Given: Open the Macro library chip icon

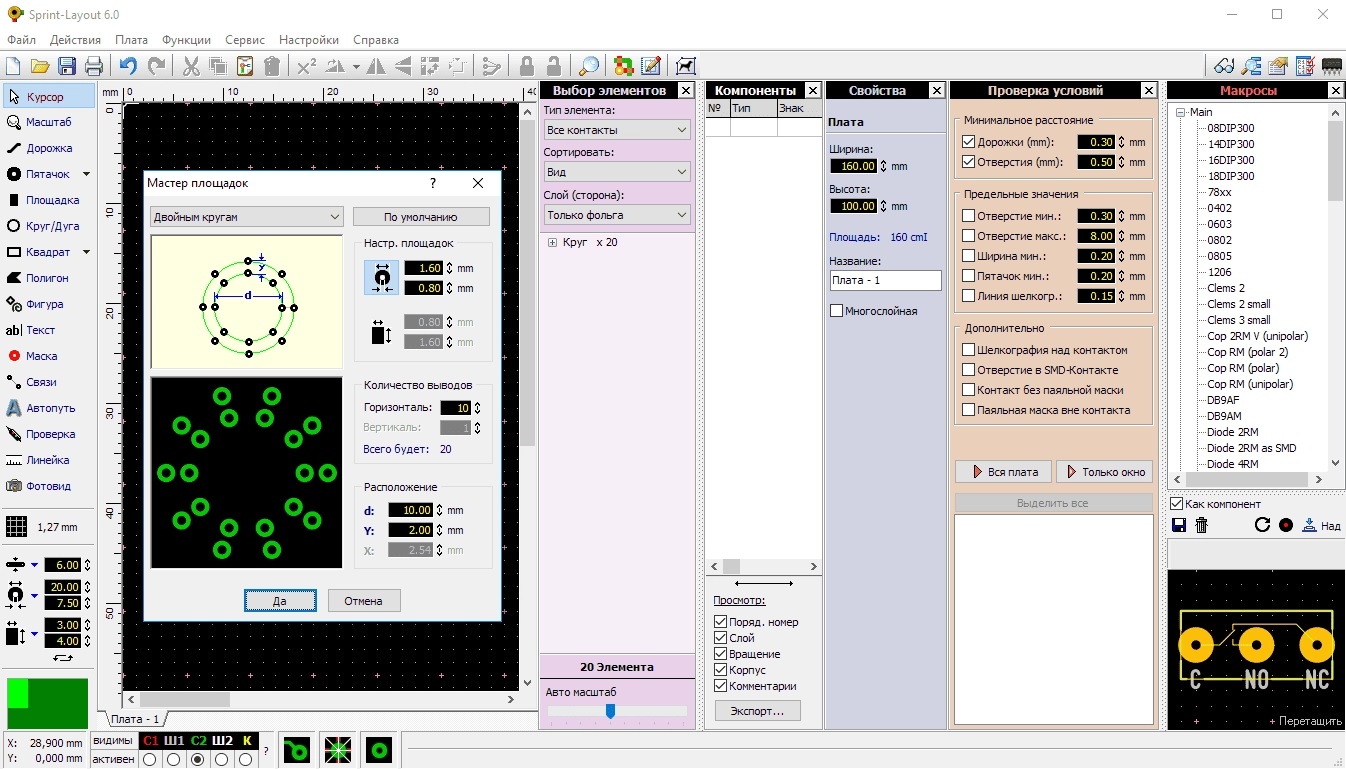Looking at the screenshot, I should [x=1331, y=66].
